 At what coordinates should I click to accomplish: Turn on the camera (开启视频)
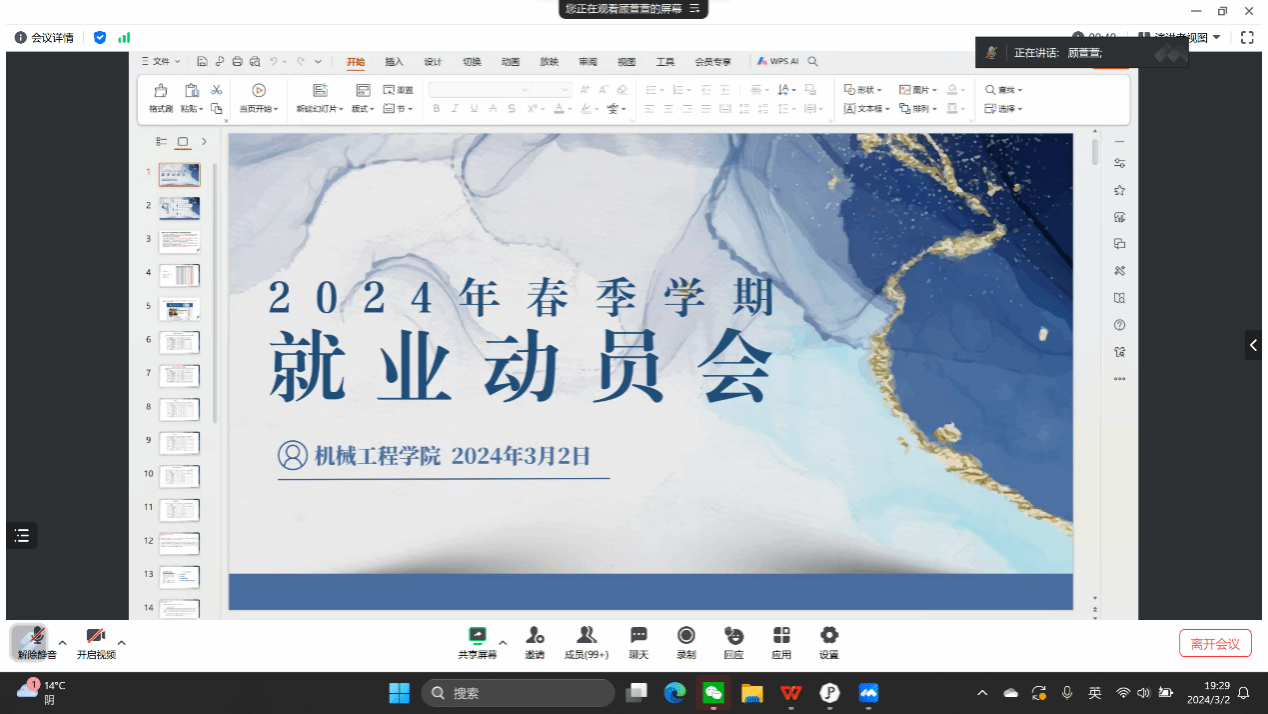coord(96,642)
